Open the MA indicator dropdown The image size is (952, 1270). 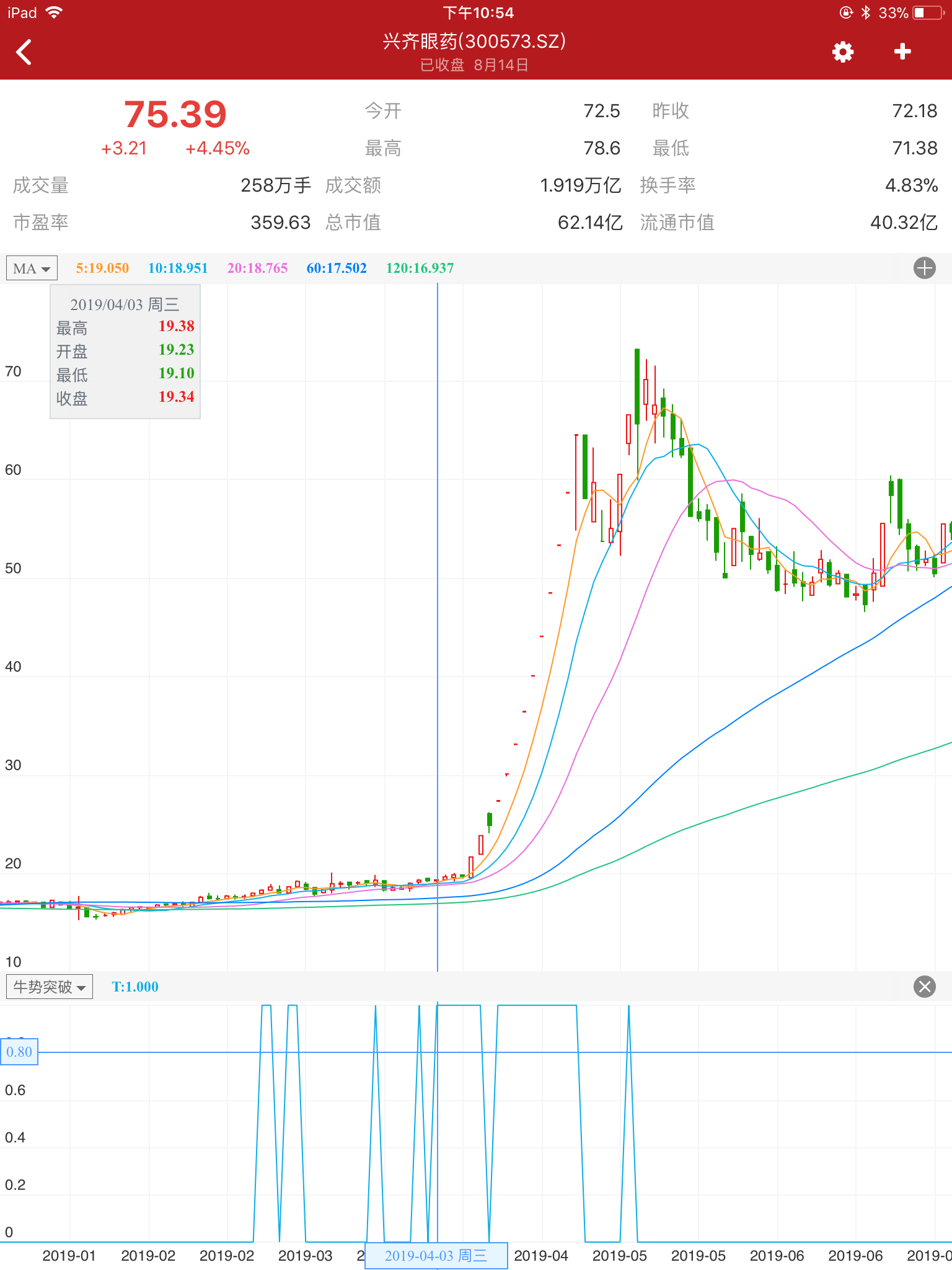click(32, 269)
